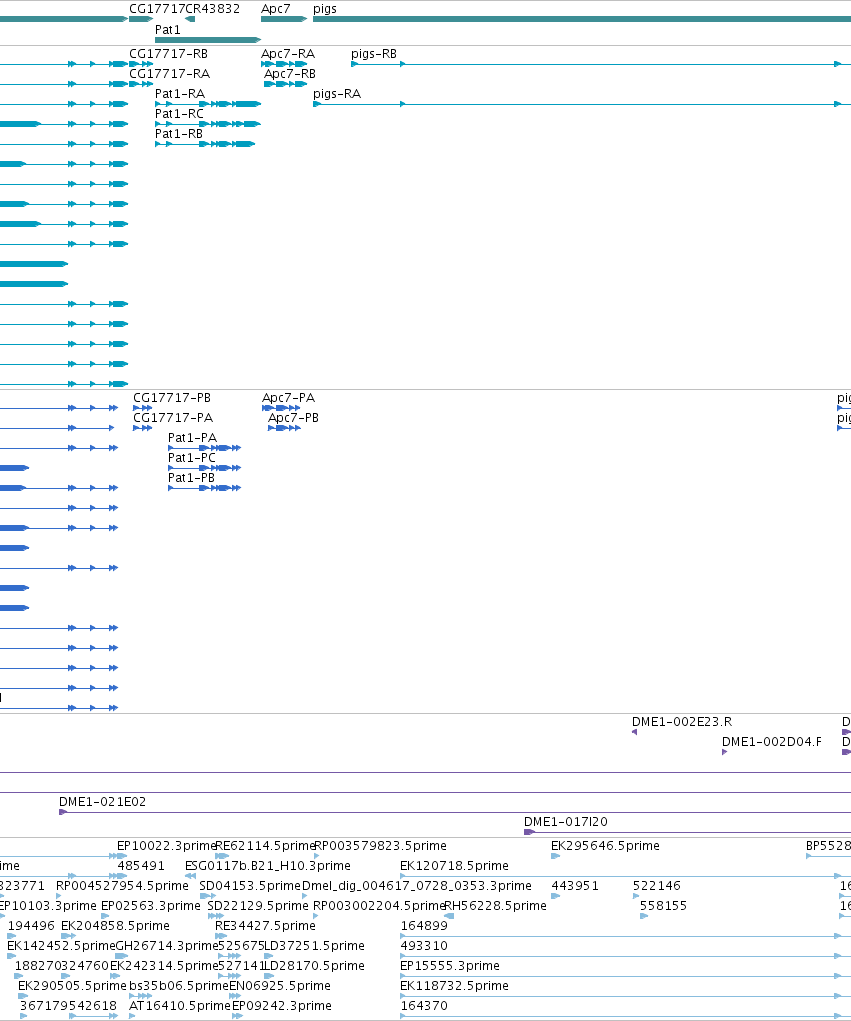Select the EP02563.3prime label
This screenshot has height=1021, width=851.
click(x=150, y=906)
